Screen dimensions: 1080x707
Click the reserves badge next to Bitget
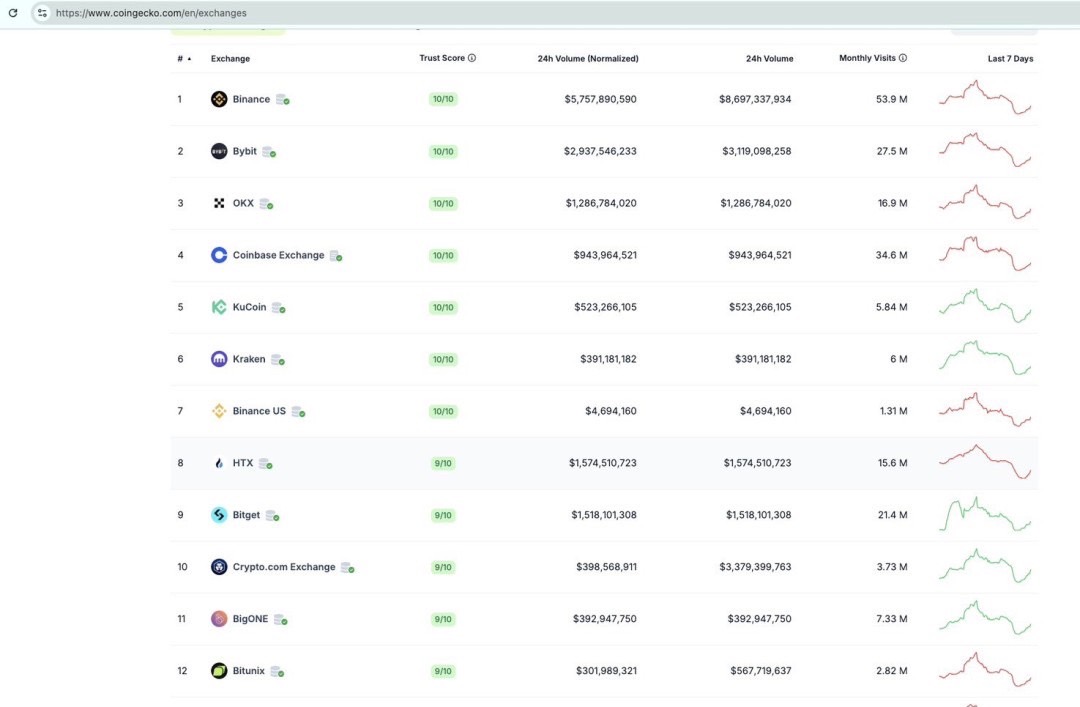click(273, 515)
